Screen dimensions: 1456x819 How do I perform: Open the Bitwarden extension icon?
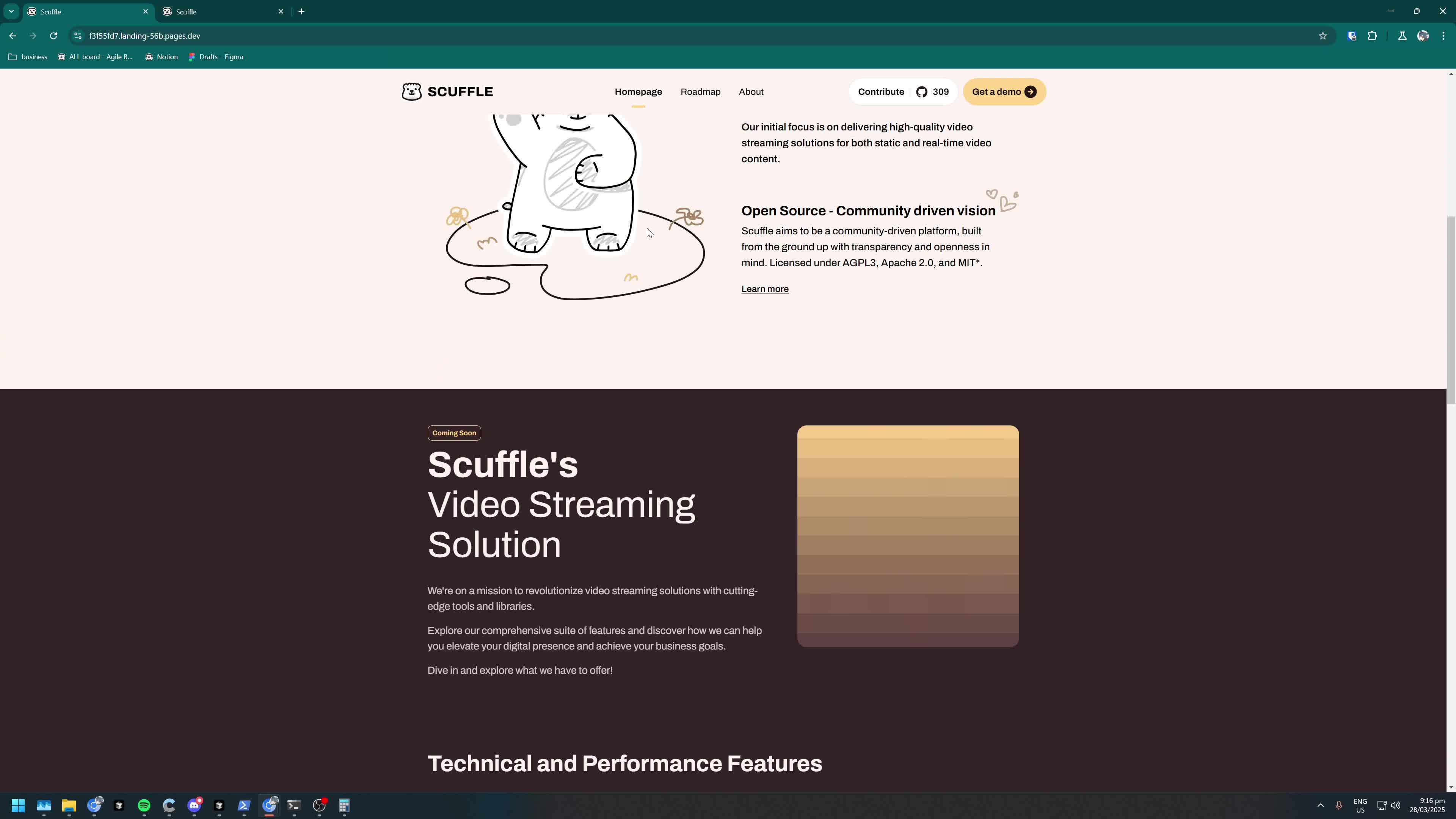tap(1352, 36)
